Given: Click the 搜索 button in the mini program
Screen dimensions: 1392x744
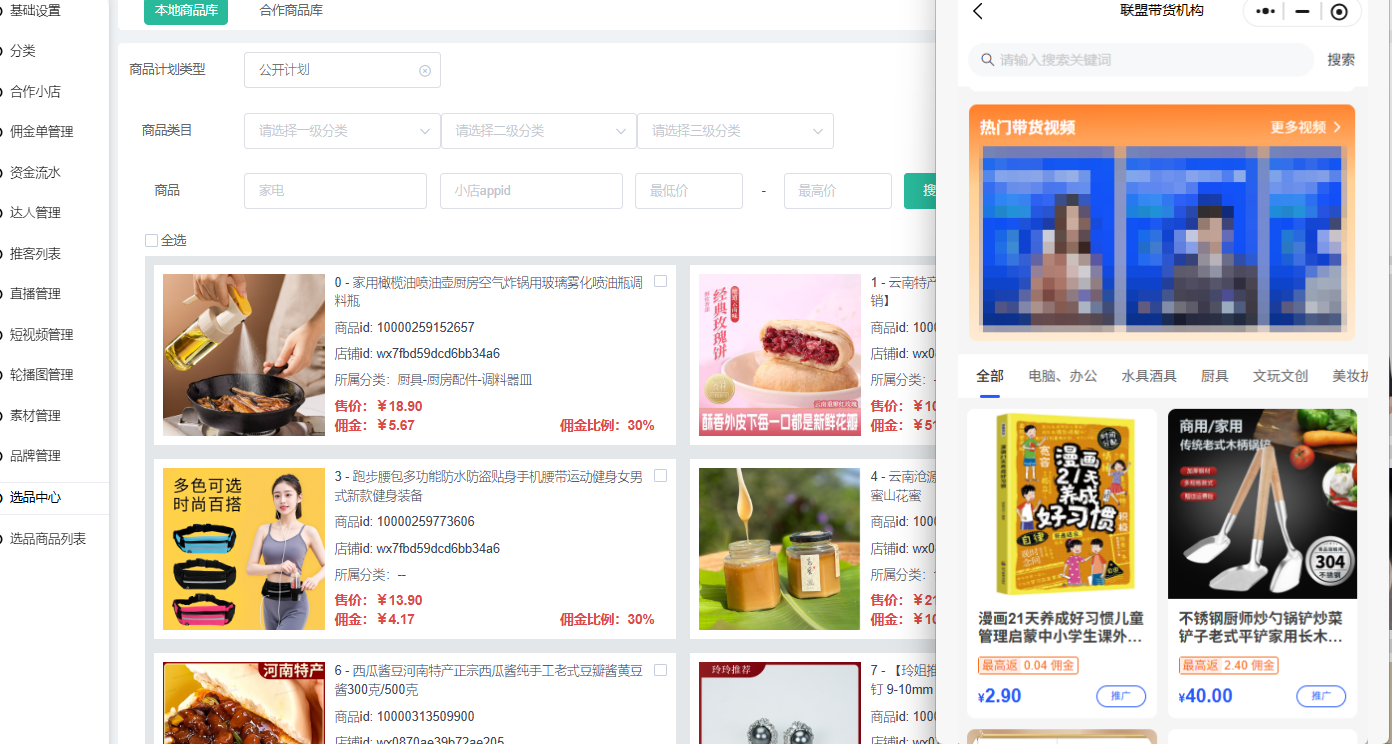Looking at the screenshot, I should pyautogui.click(x=1341, y=60).
